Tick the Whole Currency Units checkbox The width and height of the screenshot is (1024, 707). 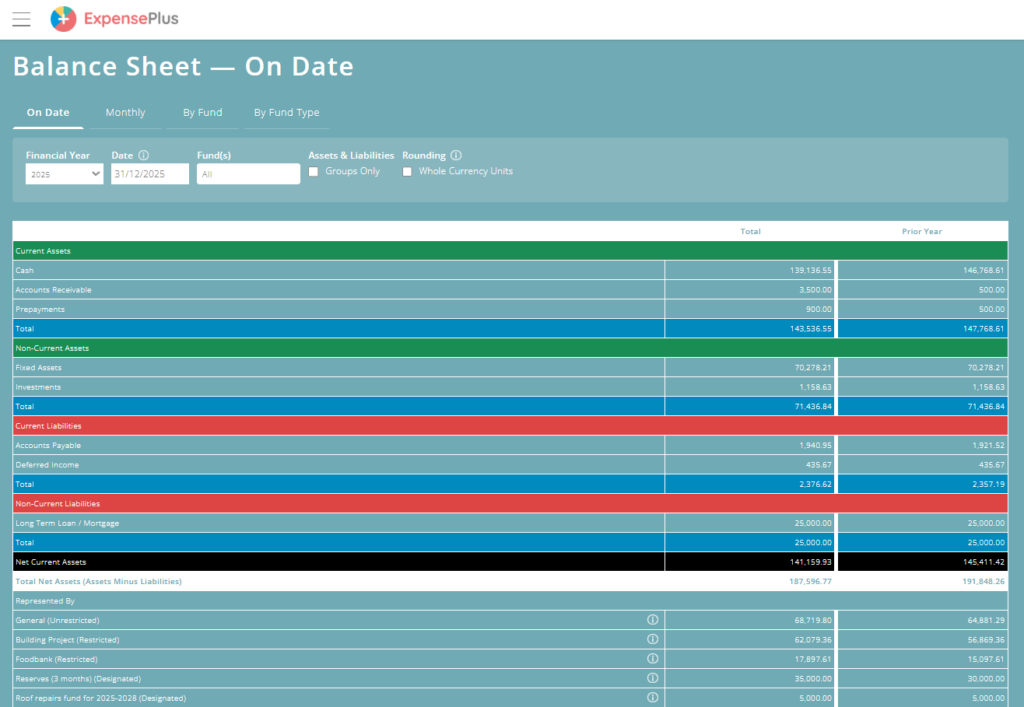[x=407, y=172]
